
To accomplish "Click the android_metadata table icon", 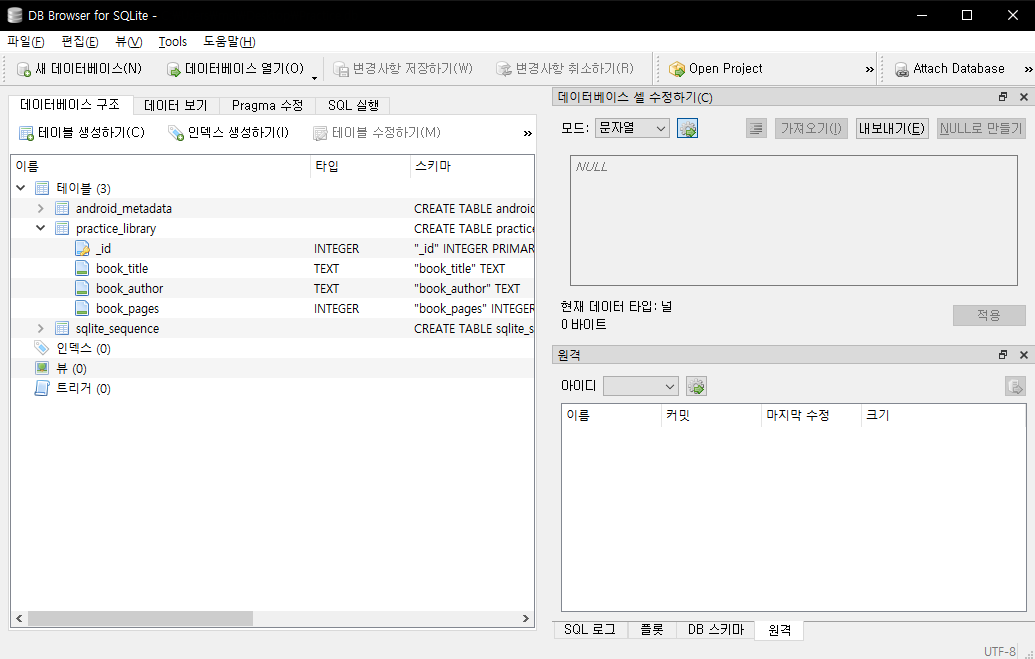I will (62, 209).
